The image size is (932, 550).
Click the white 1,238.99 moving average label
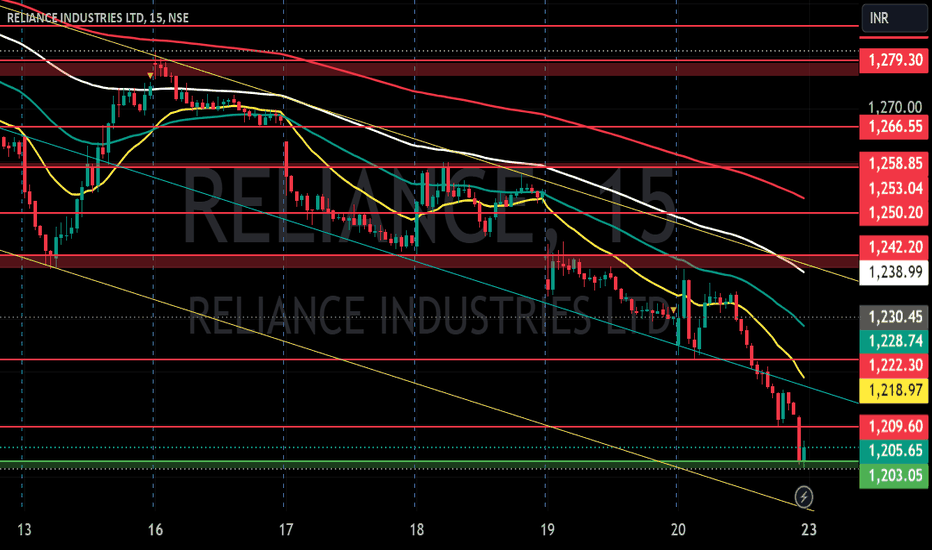pos(895,272)
